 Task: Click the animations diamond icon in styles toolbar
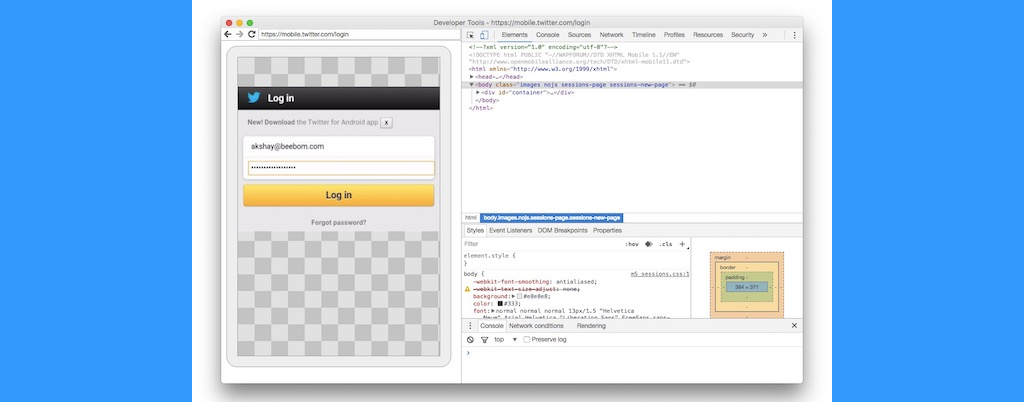pyautogui.click(x=648, y=244)
